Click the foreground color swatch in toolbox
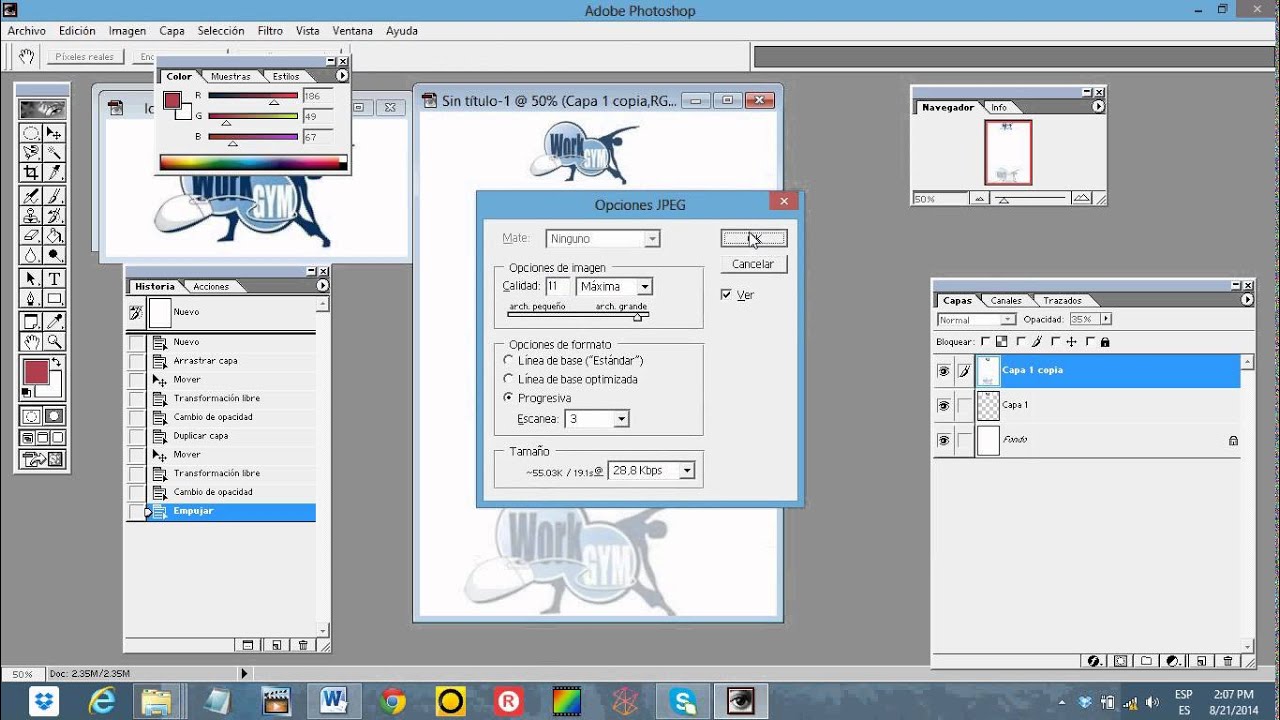Viewport: 1280px width, 720px height. pos(36,372)
